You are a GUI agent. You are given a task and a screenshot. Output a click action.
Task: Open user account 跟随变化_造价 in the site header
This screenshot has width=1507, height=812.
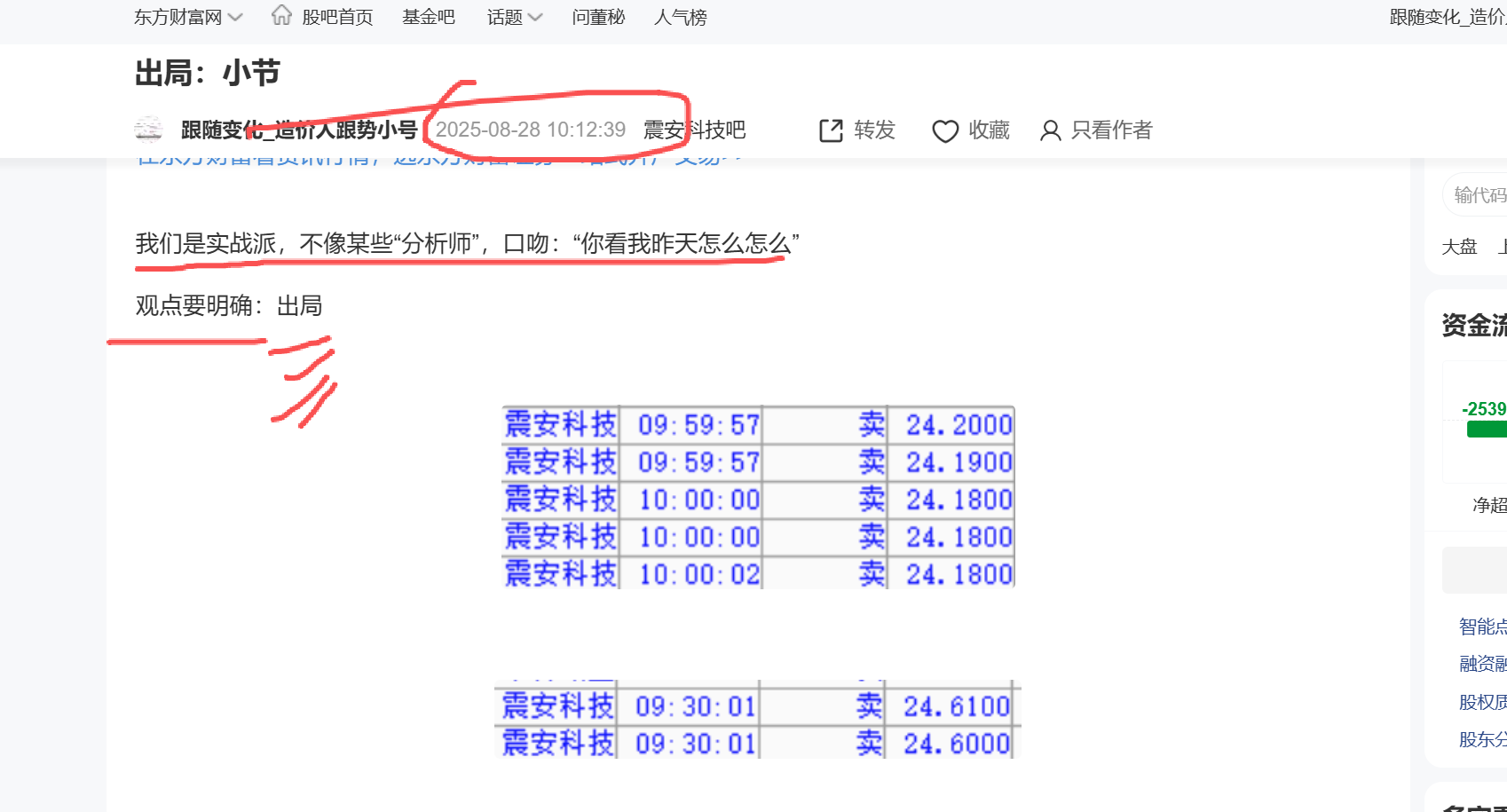(1448, 17)
